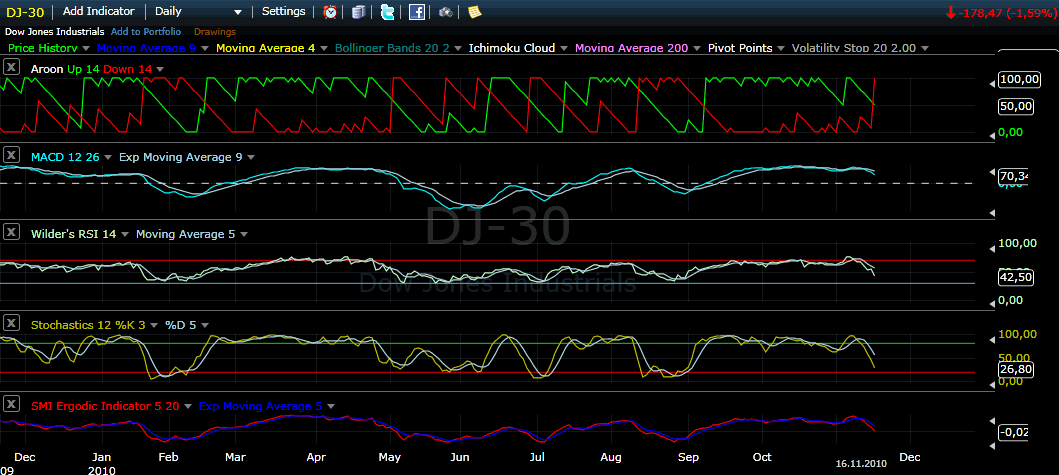Click the Aroon 50,00 axis value
This screenshot has height=475, width=1059.
pyautogui.click(x=1016, y=106)
